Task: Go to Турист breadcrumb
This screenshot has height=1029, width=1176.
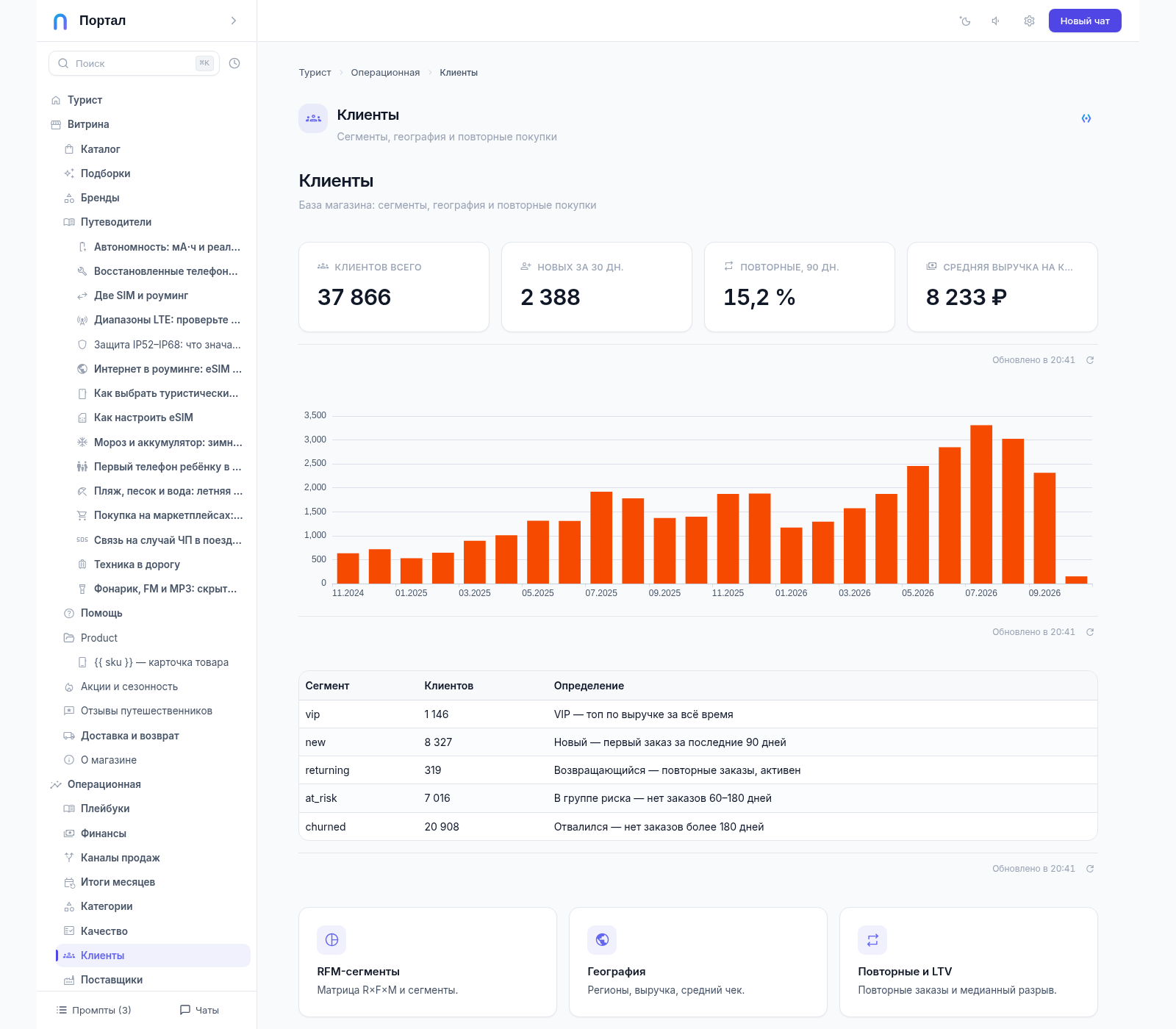Action: click(x=315, y=73)
